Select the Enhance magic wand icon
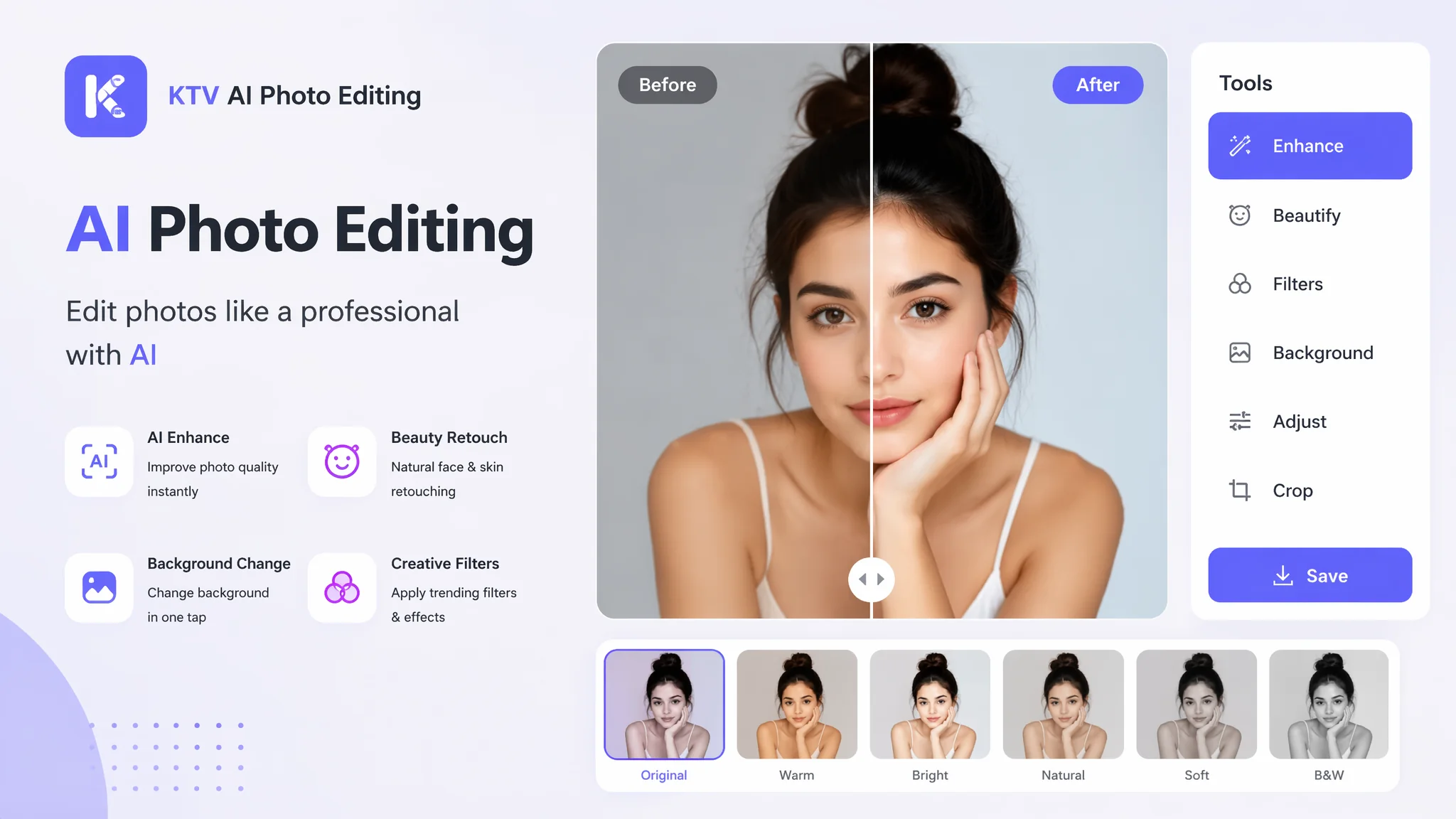 (1240, 146)
